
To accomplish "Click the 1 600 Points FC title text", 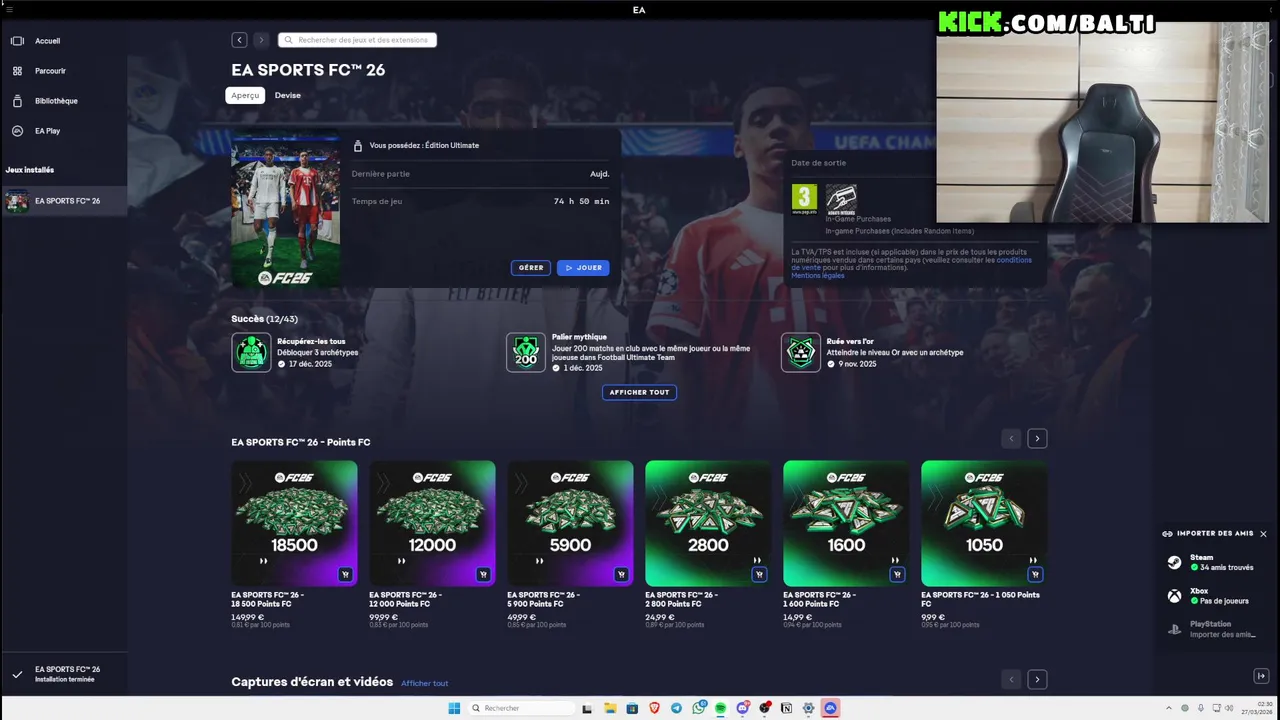I will tap(819, 599).
